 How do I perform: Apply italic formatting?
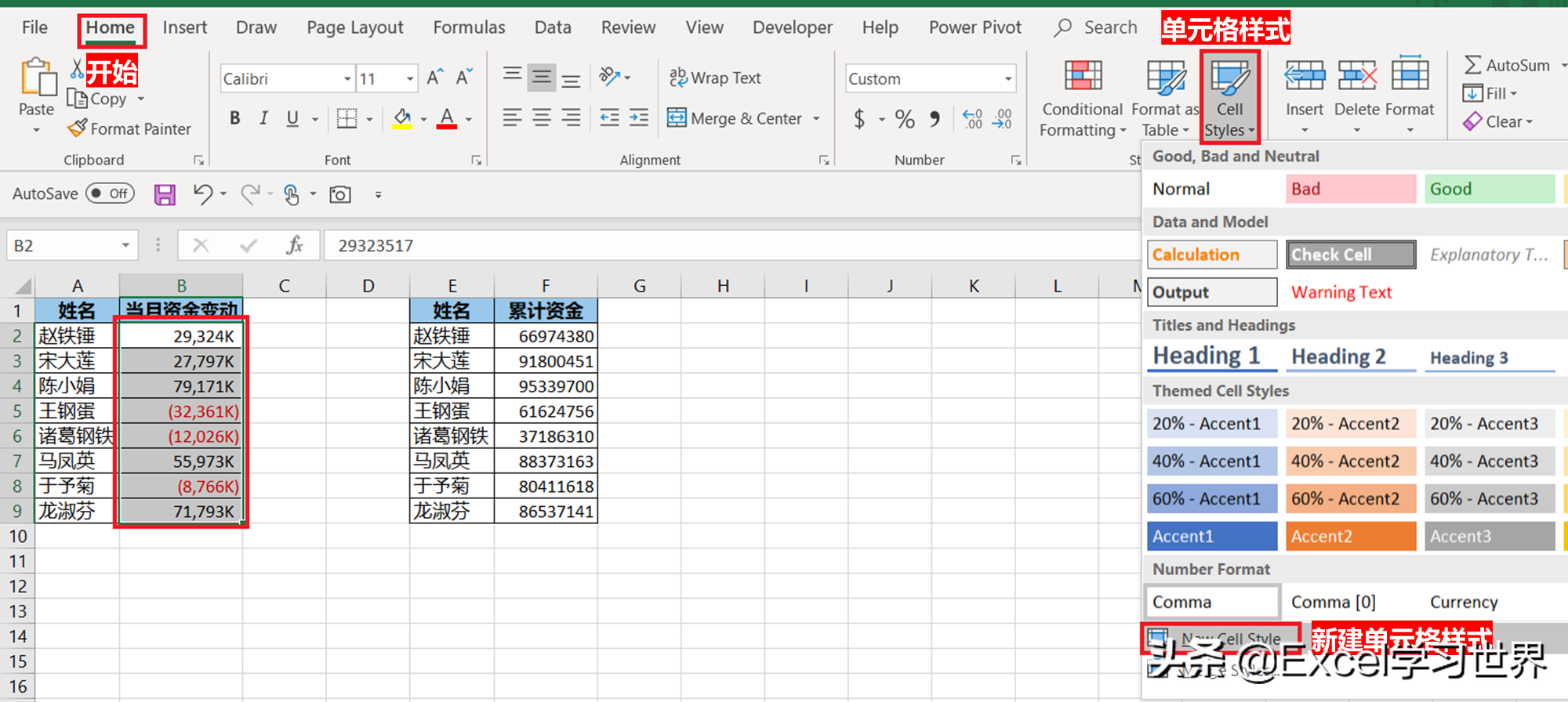coord(264,118)
